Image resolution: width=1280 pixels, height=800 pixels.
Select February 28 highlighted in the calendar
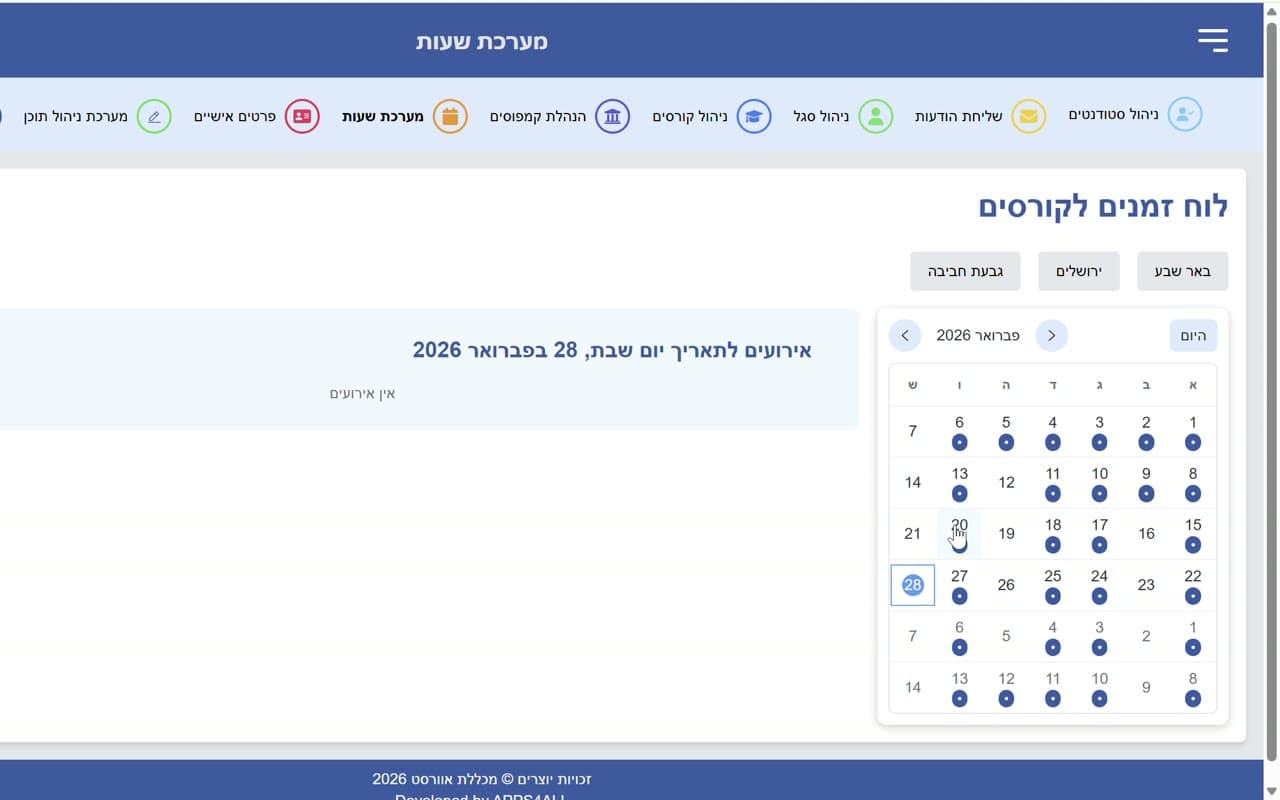(913, 585)
